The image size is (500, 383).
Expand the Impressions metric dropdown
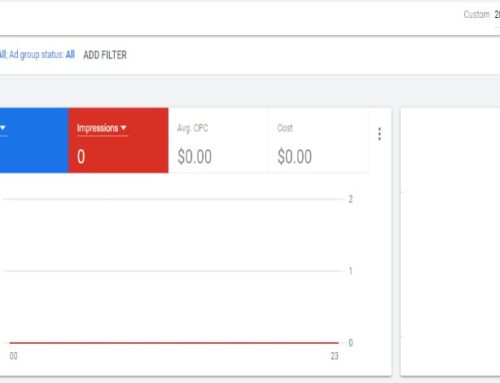(102, 128)
